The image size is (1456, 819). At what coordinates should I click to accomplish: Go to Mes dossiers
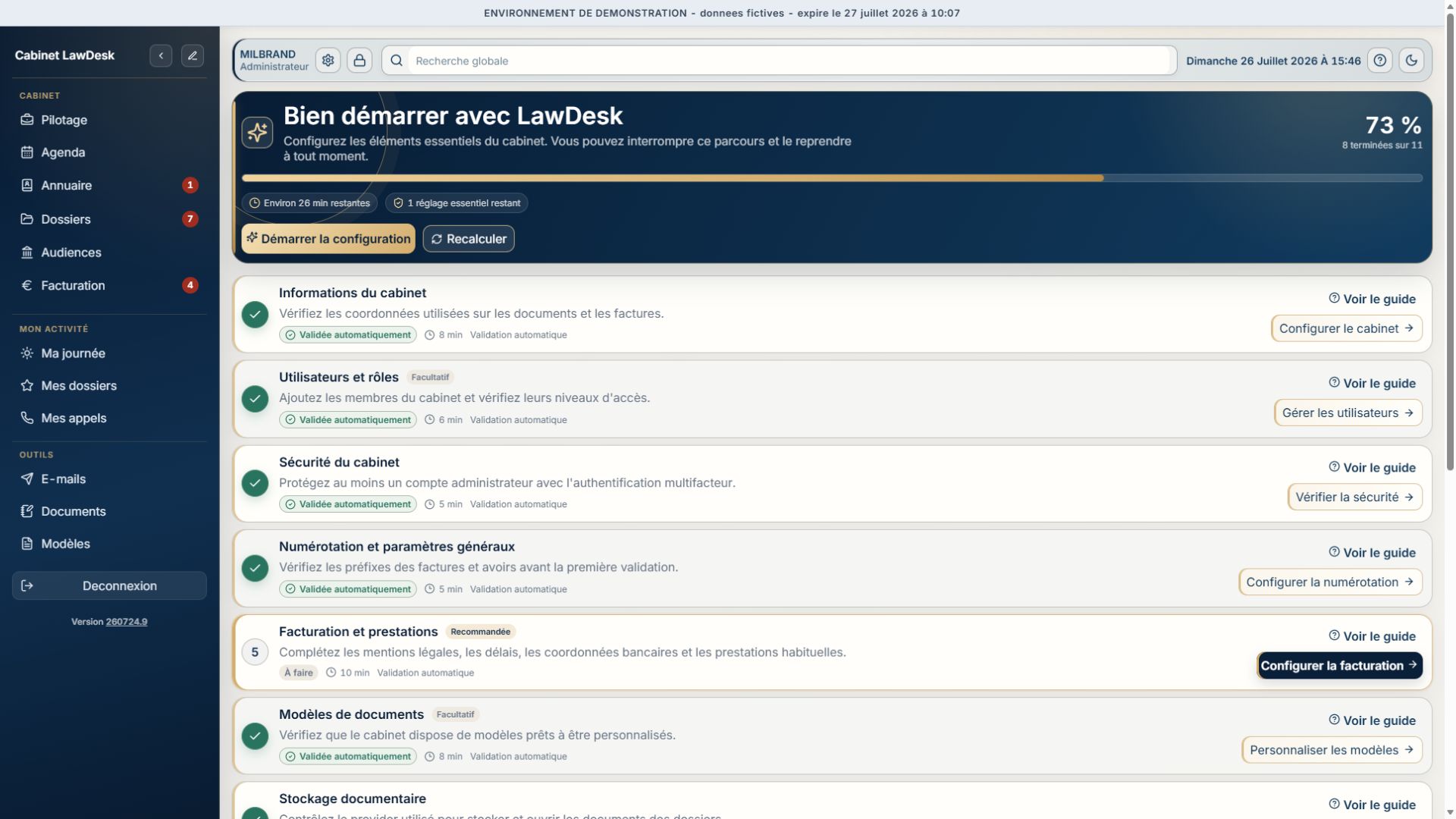pyautogui.click(x=109, y=385)
